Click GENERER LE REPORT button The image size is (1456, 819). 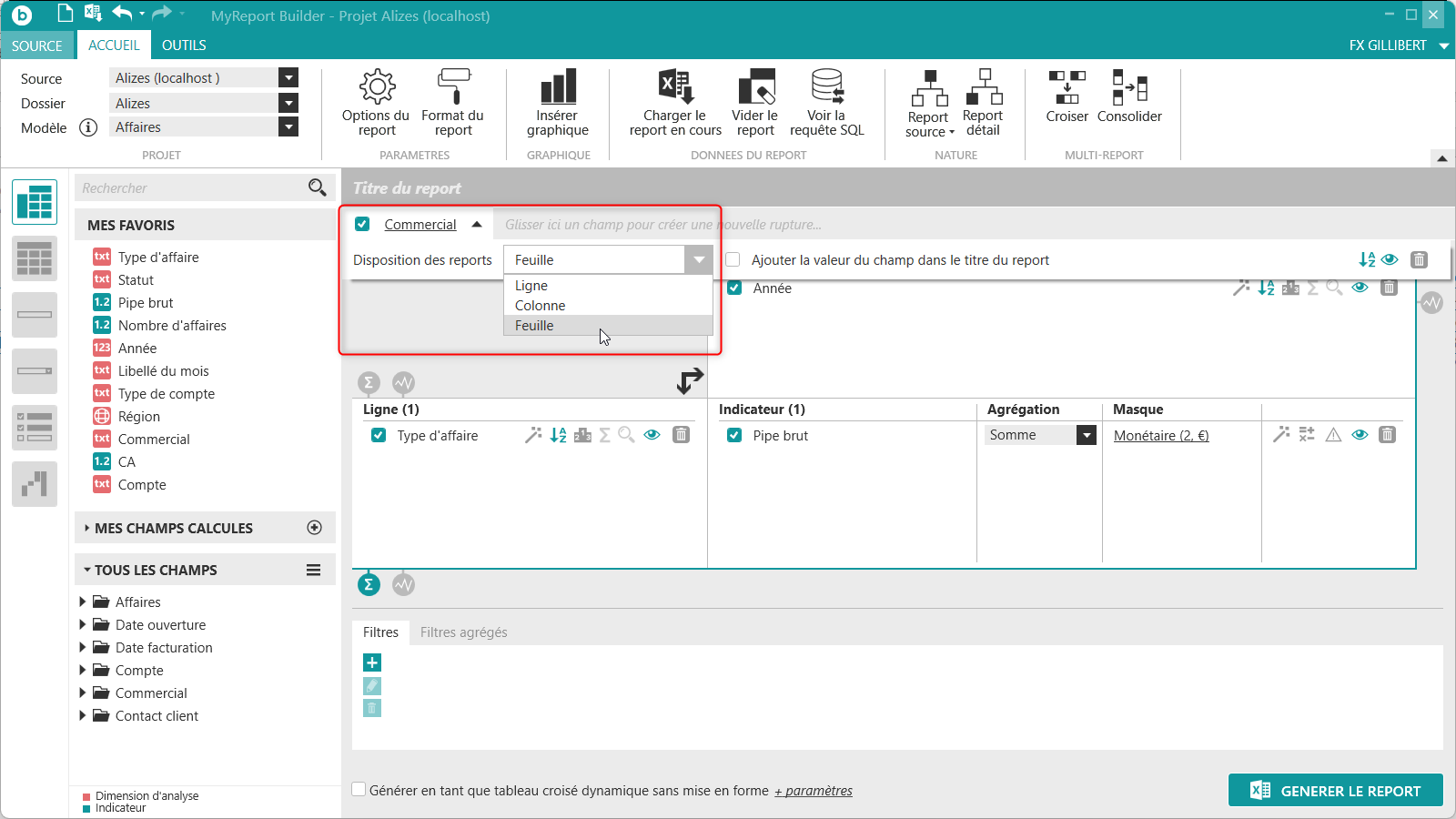point(1335,791)
